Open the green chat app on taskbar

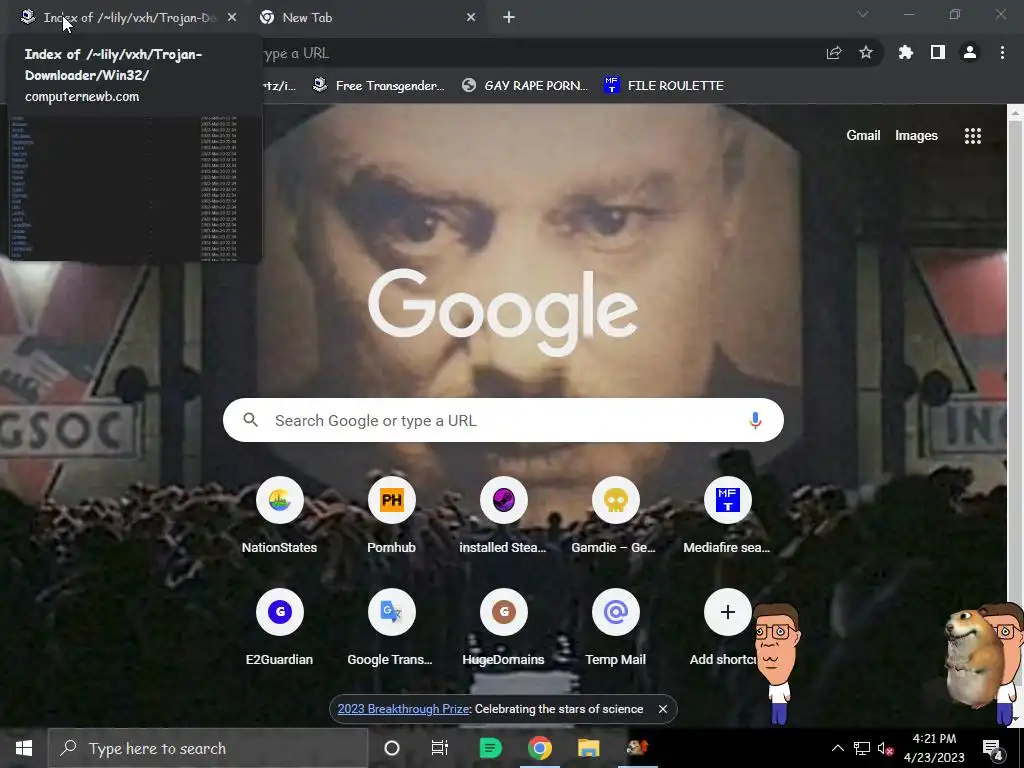(x=490, y=748)
